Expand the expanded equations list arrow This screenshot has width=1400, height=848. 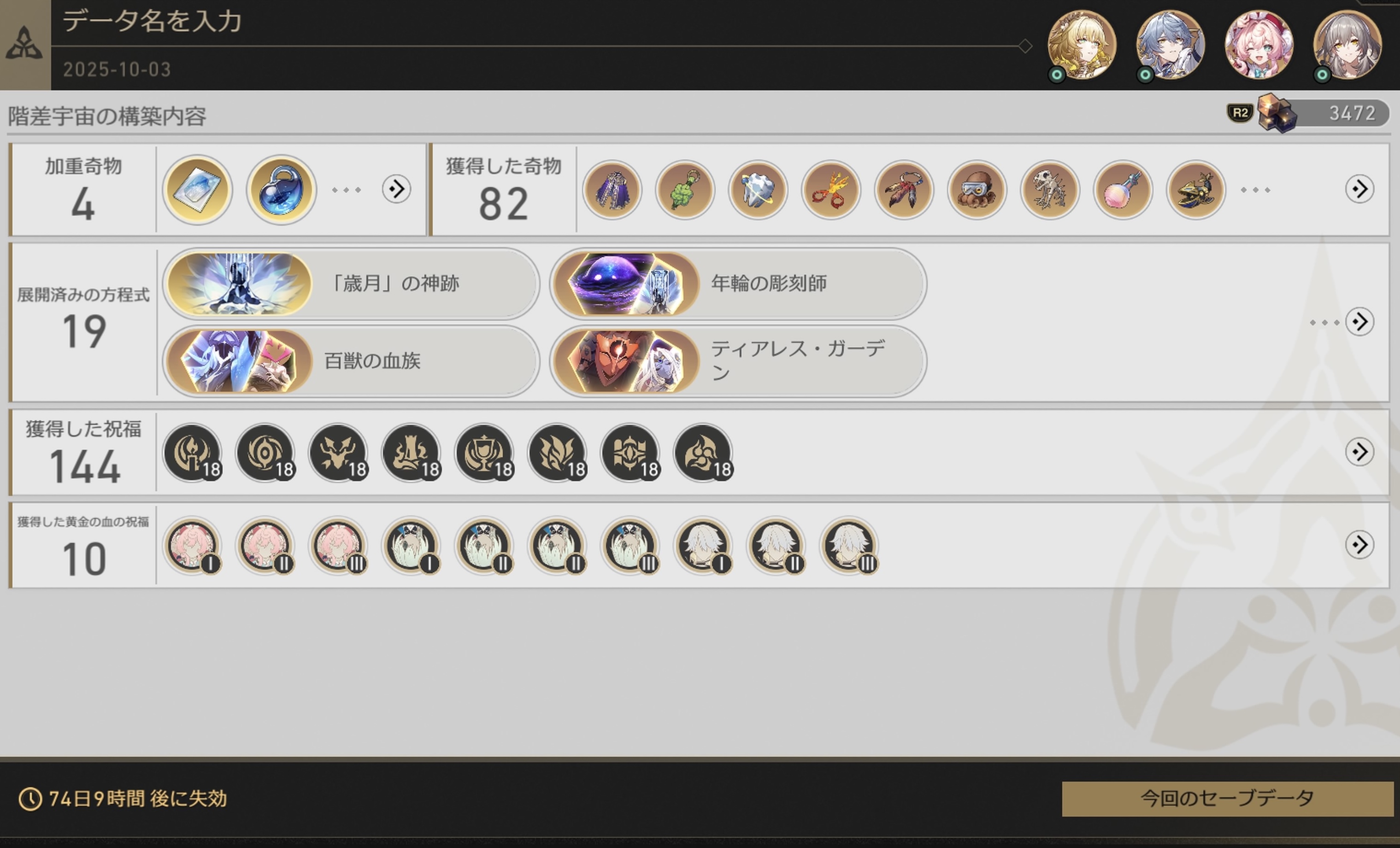[x=1359, y=322]
